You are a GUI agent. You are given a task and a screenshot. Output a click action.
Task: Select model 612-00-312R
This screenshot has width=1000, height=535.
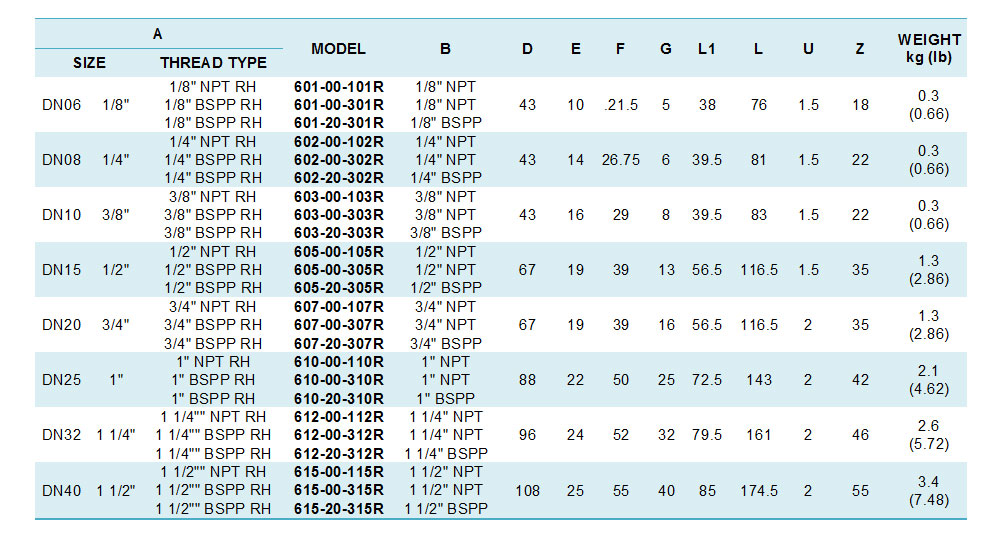pos(339,435)
